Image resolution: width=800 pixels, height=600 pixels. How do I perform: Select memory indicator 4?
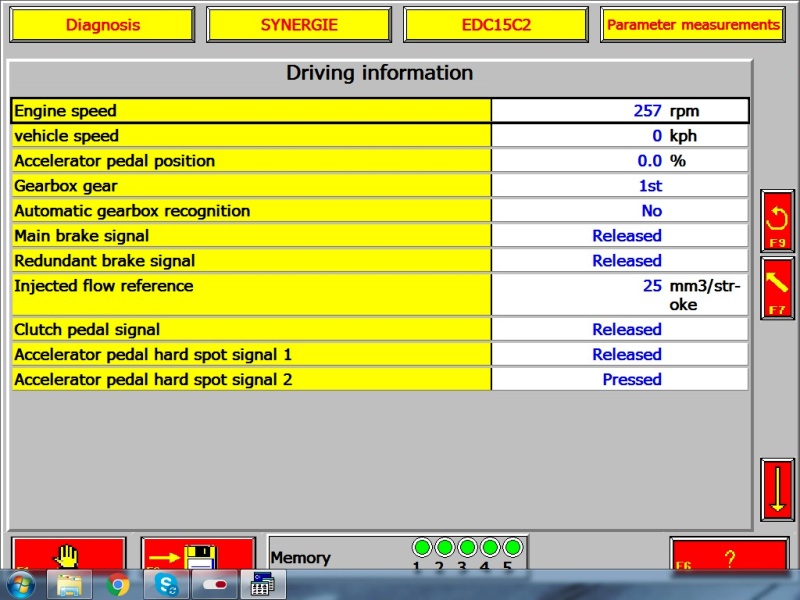tap(490, 547)
